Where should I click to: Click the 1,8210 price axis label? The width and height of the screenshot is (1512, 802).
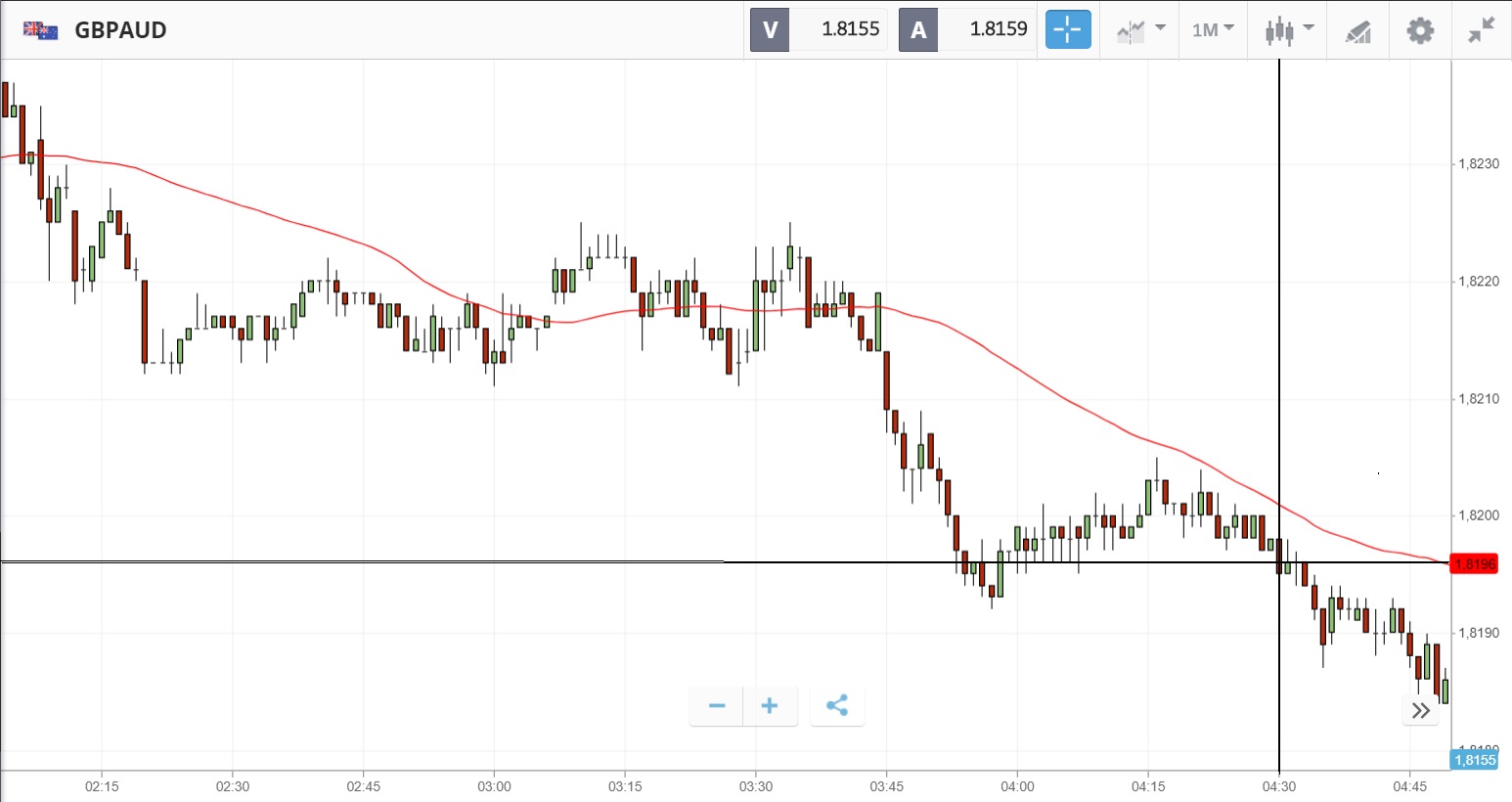click(1479, 399)
